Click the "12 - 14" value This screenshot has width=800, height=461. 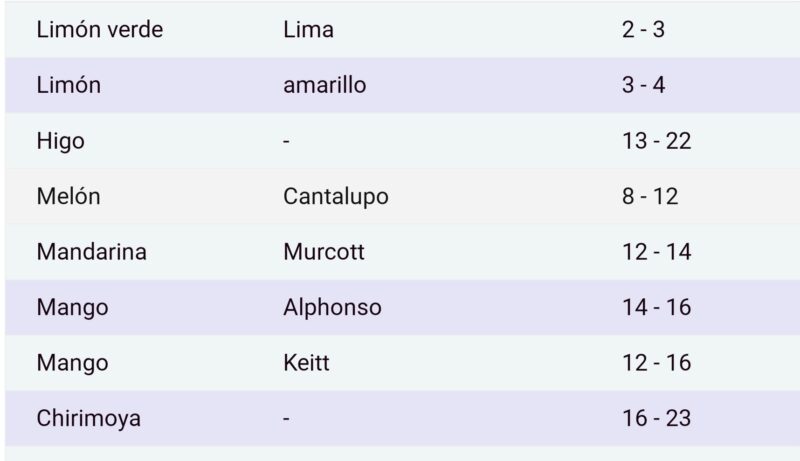coord(656,252)
